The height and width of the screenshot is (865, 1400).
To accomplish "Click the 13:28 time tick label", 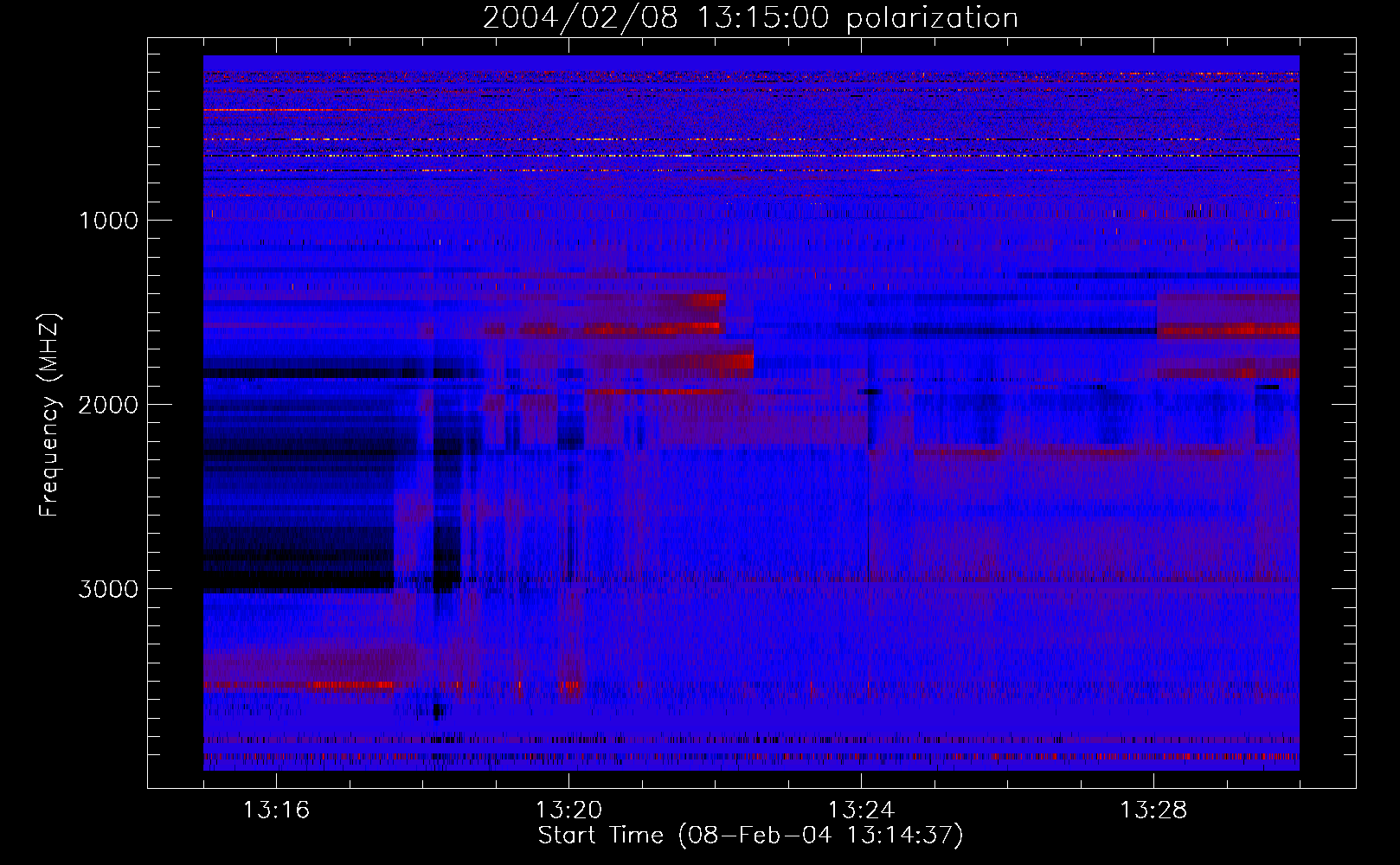I will [1153, 811].
